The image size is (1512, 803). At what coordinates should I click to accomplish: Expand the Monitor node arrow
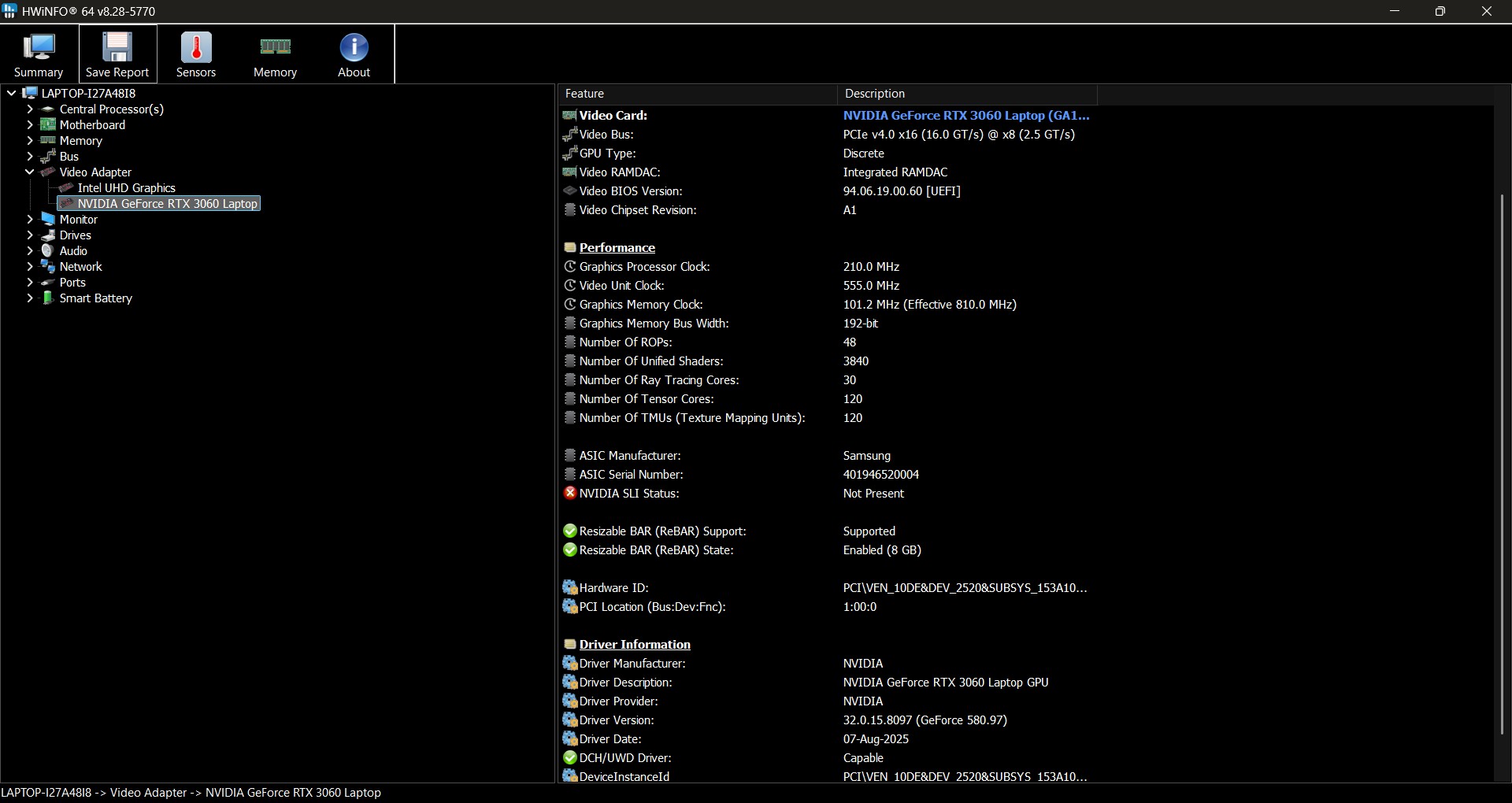point(29,219)
